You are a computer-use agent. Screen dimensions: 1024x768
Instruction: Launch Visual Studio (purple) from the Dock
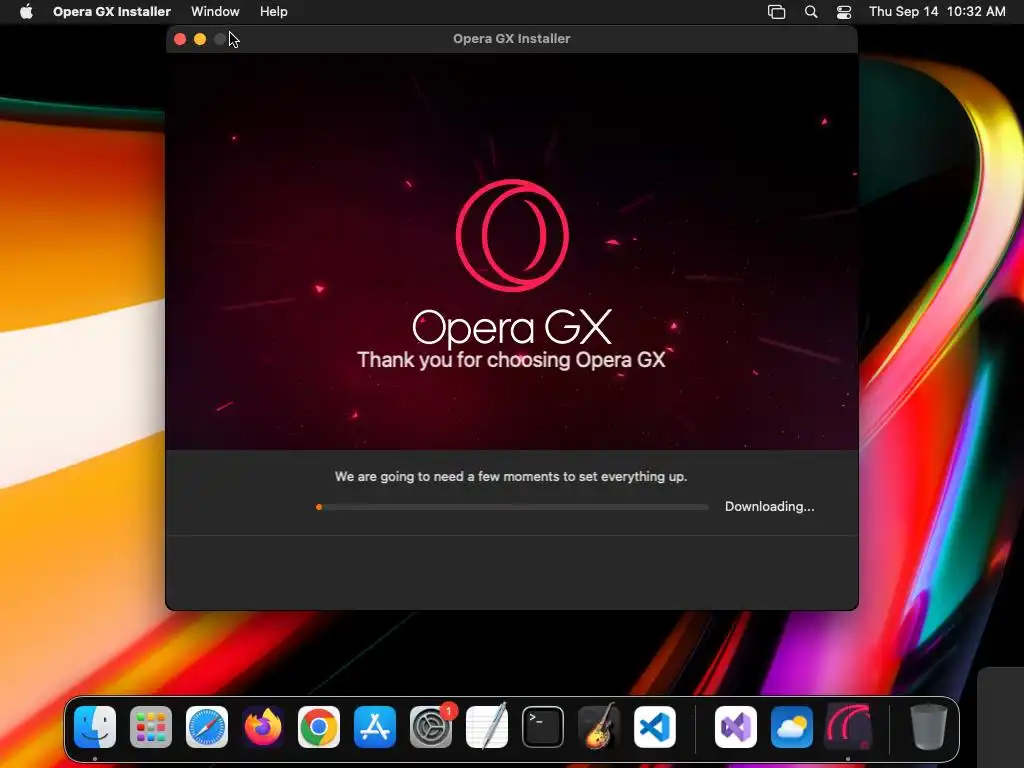(736, 727)
